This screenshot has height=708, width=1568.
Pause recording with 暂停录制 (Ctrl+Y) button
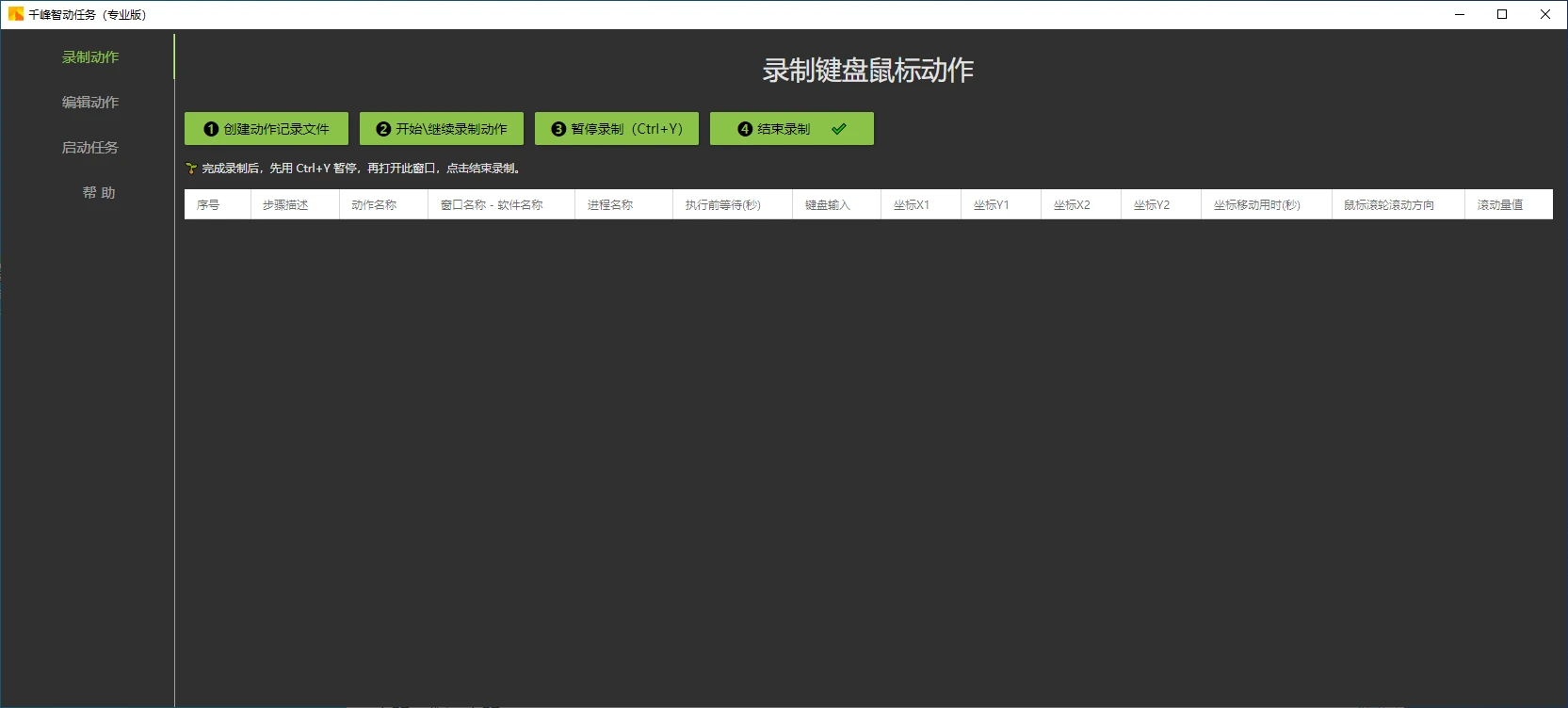617,129
